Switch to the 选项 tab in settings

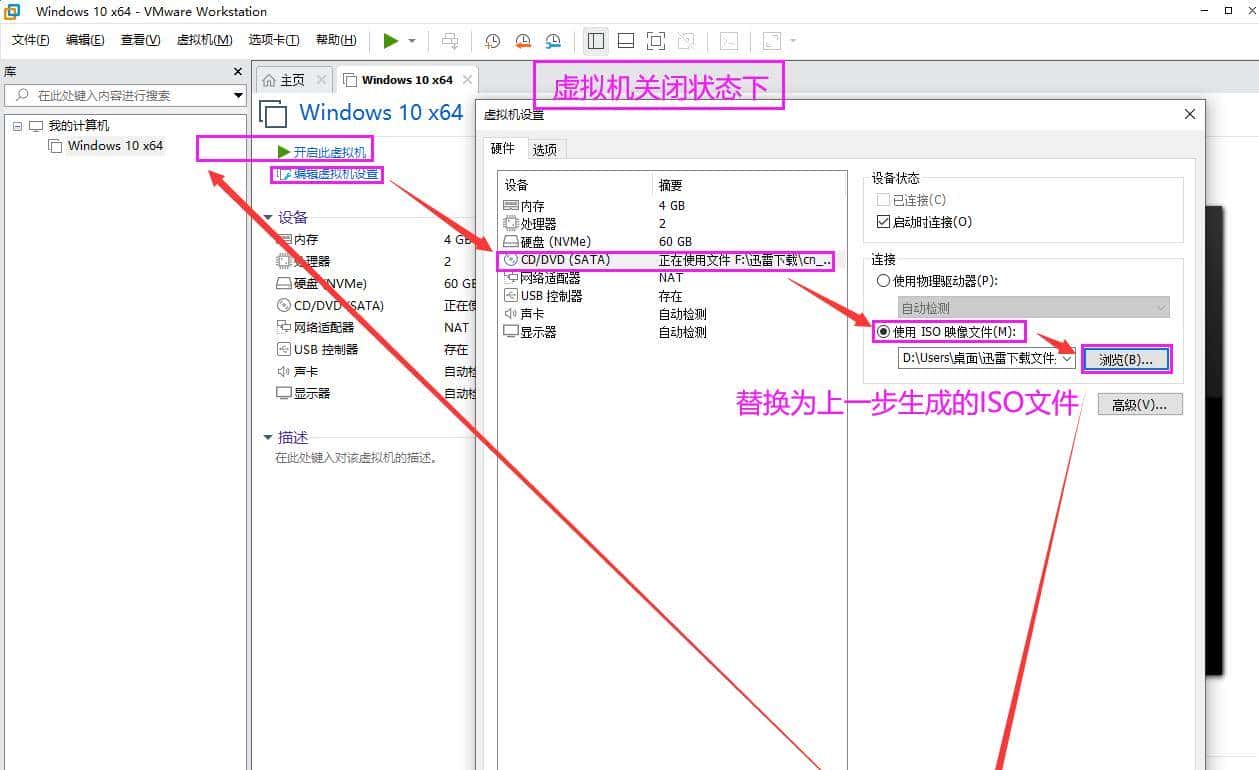point(545,148)
